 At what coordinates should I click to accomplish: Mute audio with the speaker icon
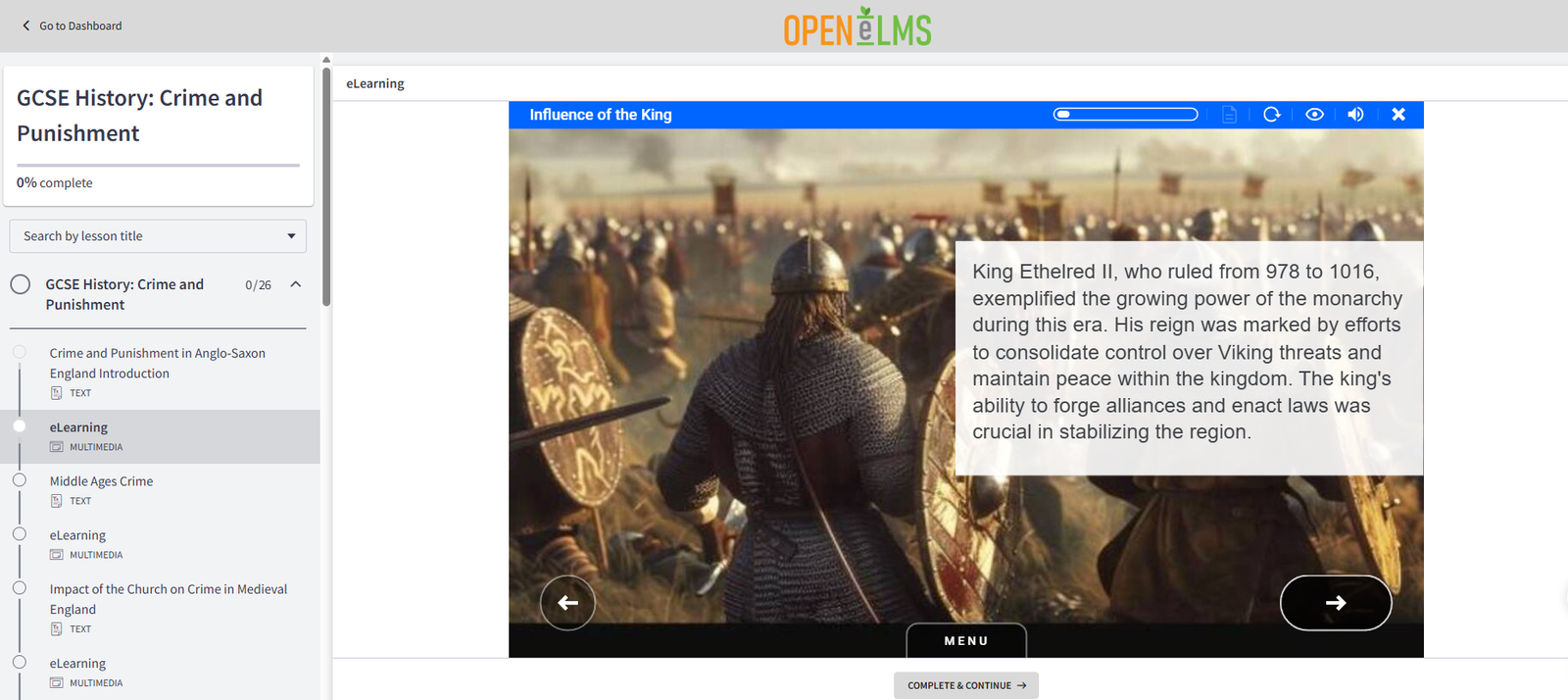[x=1355, y=115]
